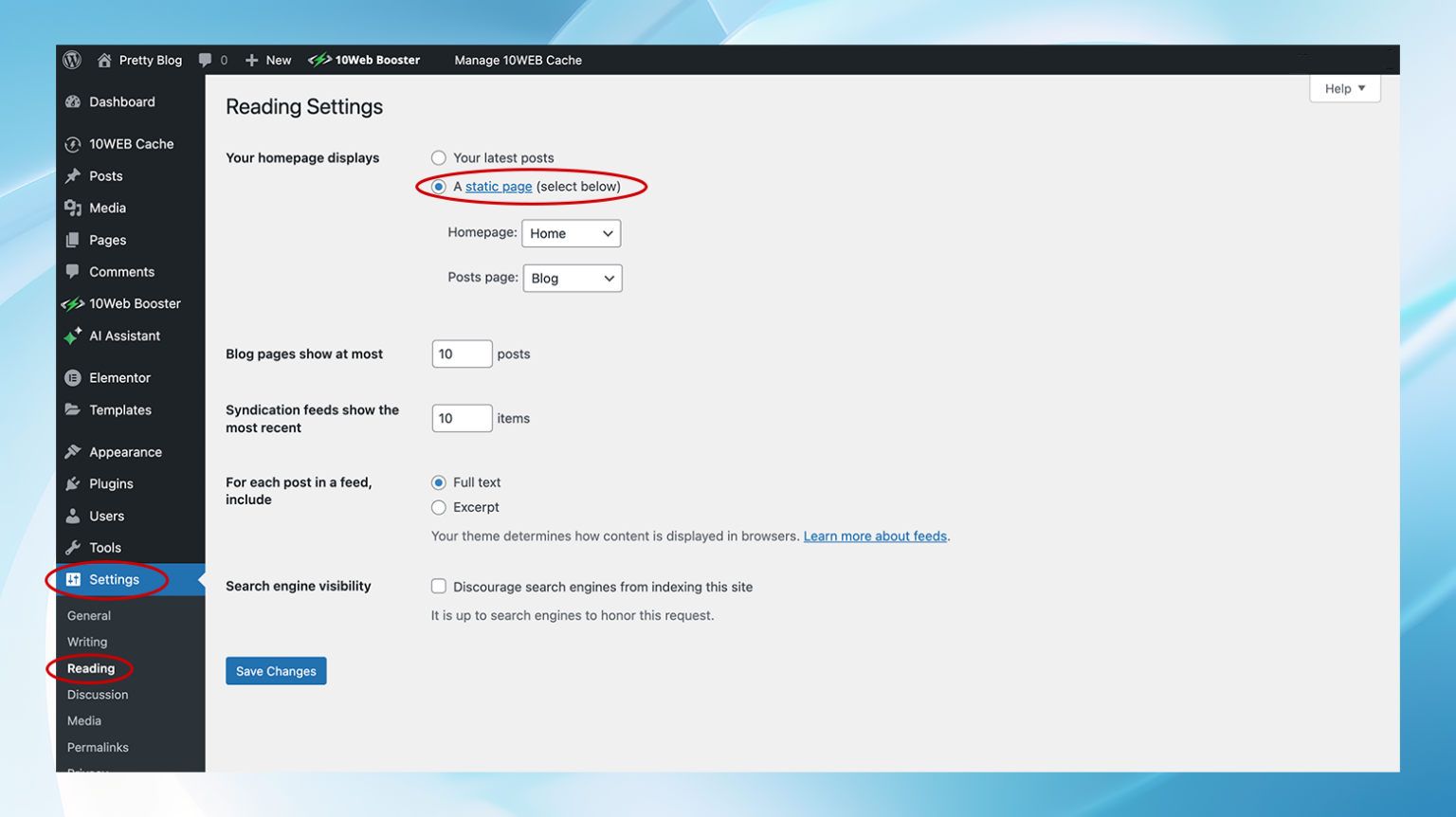Switch to the Discussion settings page
Image resolution: width=1456 pixels, height=817 pixels.
[x=98, y=694]
